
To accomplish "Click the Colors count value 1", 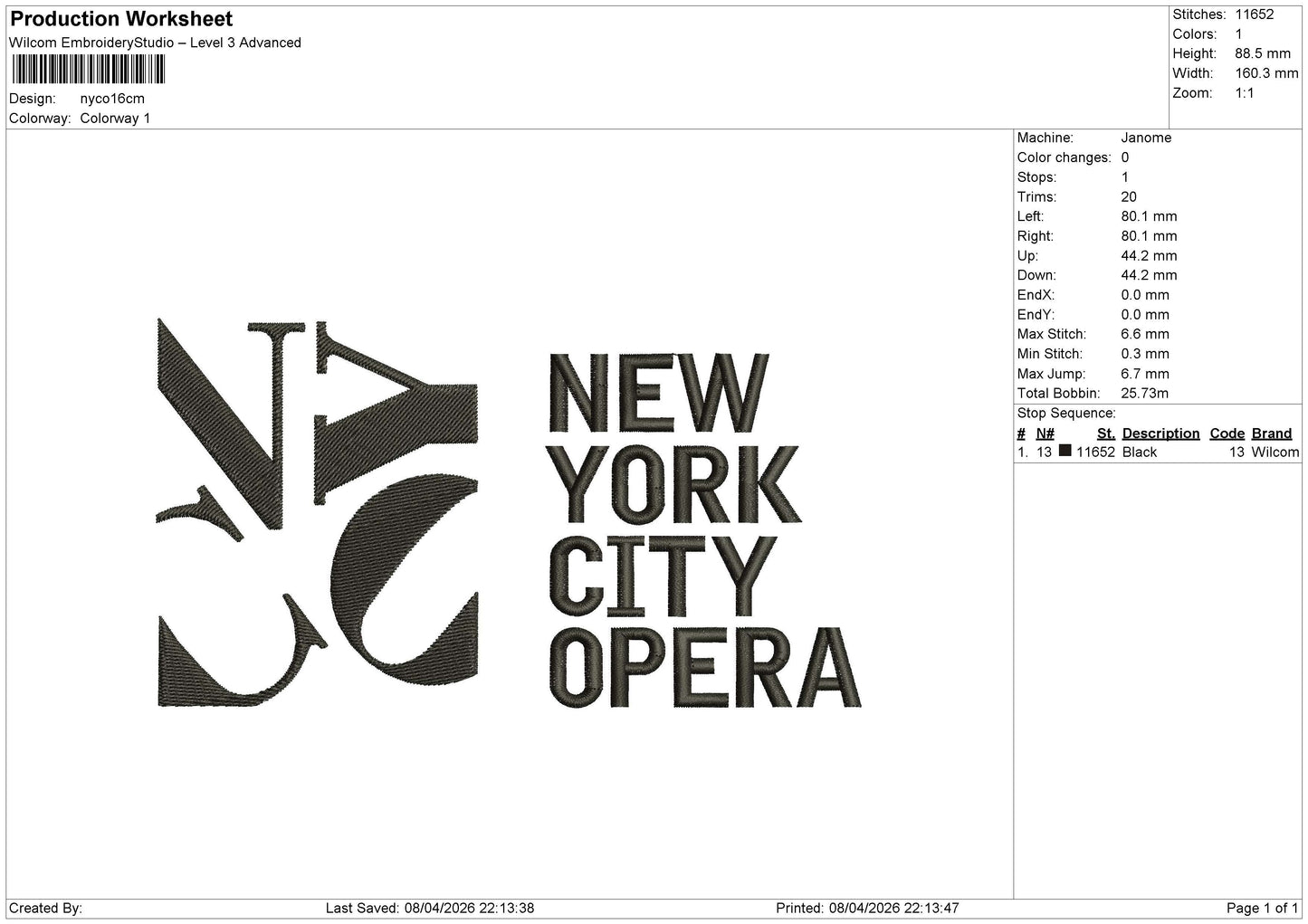I will [1239, 34].
